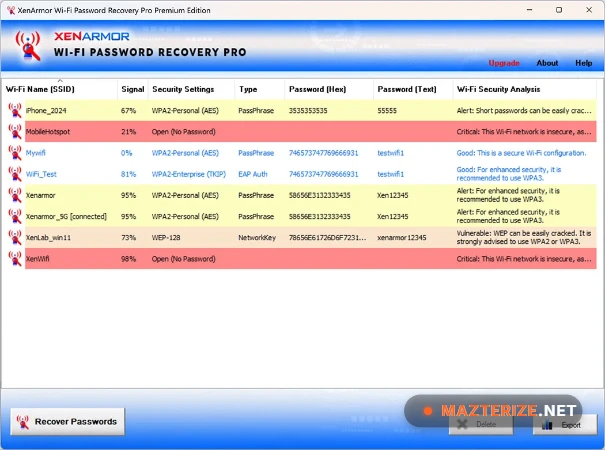The image size is (605, 450).
Task: Start recovery with Recover Passwords button
Action: [x=68, y=421]
